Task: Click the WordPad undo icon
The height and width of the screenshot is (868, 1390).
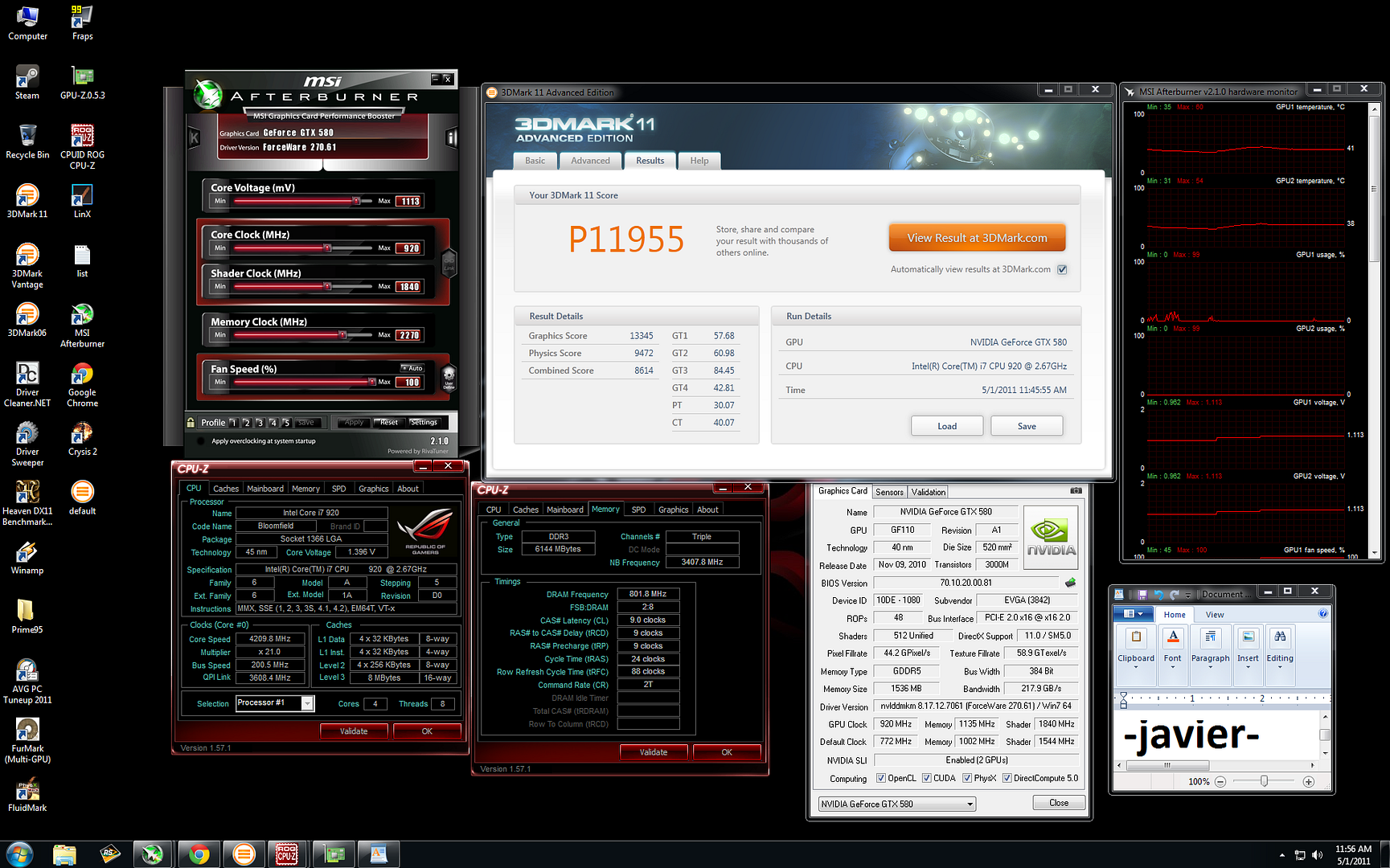Action: click(1158, 595)
